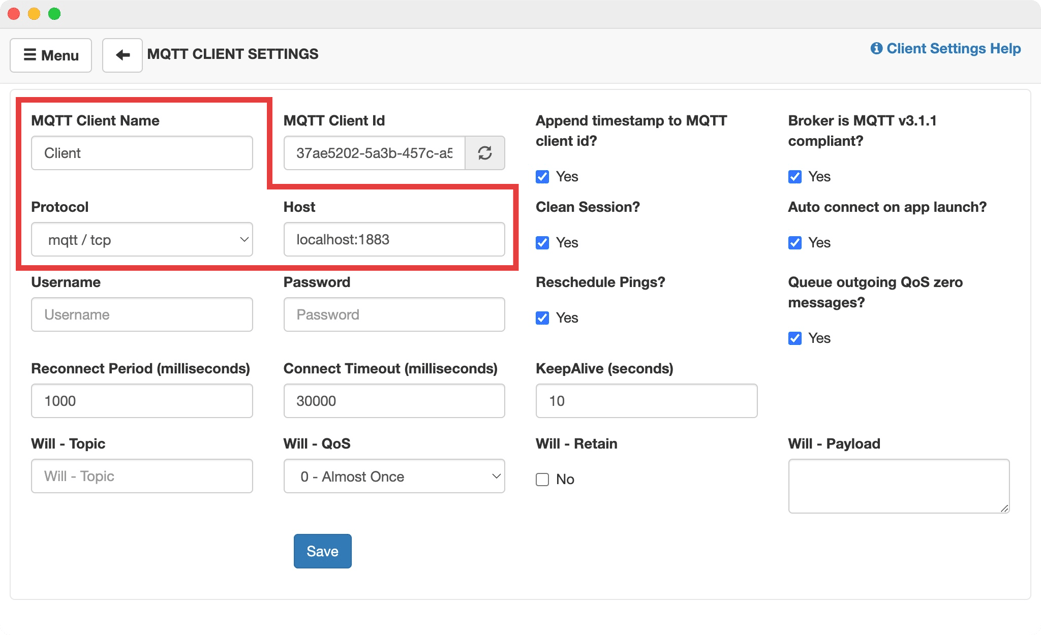Open the Will - QoS dropdown
The height and width of the screenshot is (635, 1041).
[394, 476]
